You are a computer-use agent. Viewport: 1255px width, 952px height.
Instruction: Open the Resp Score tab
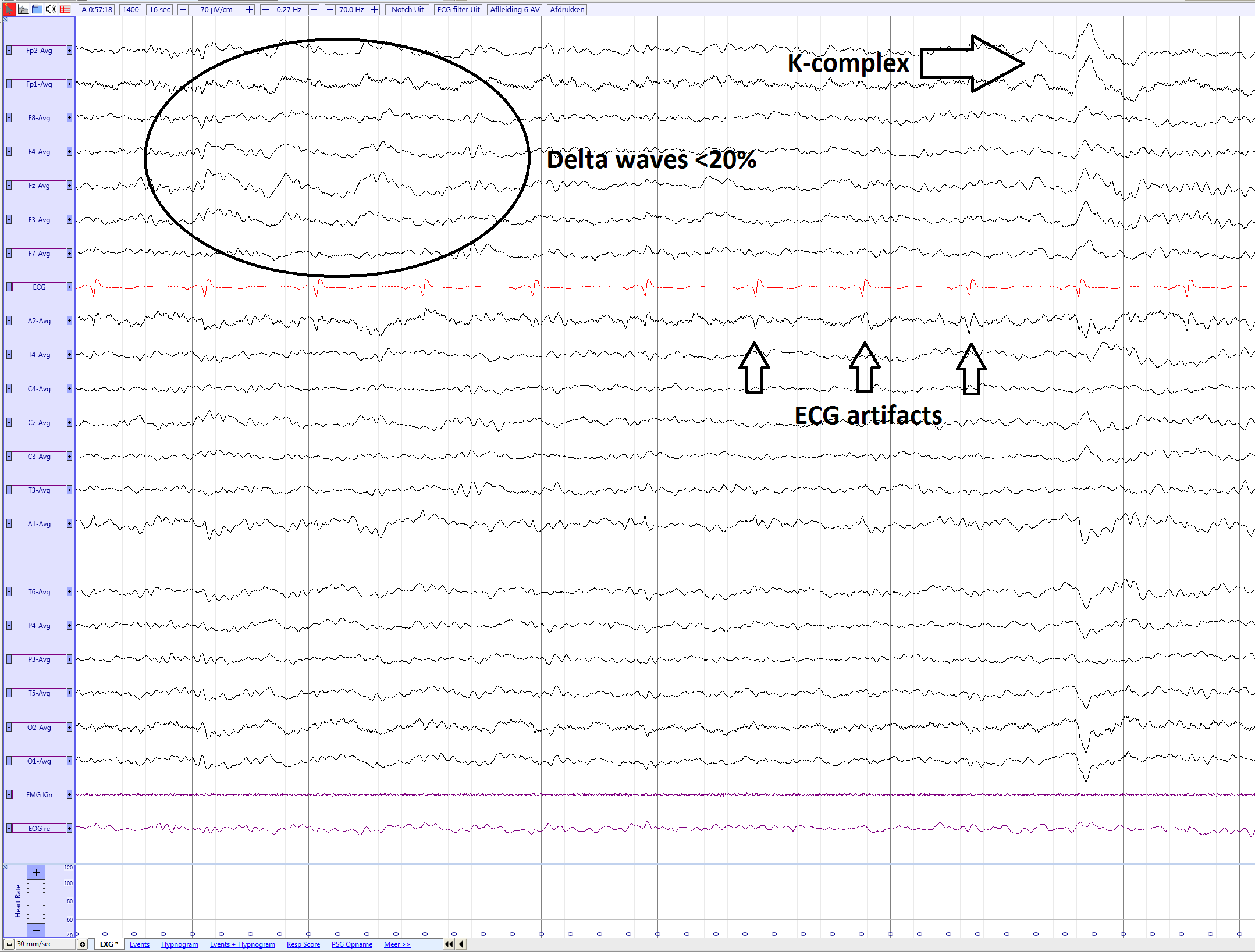(303, 944)
